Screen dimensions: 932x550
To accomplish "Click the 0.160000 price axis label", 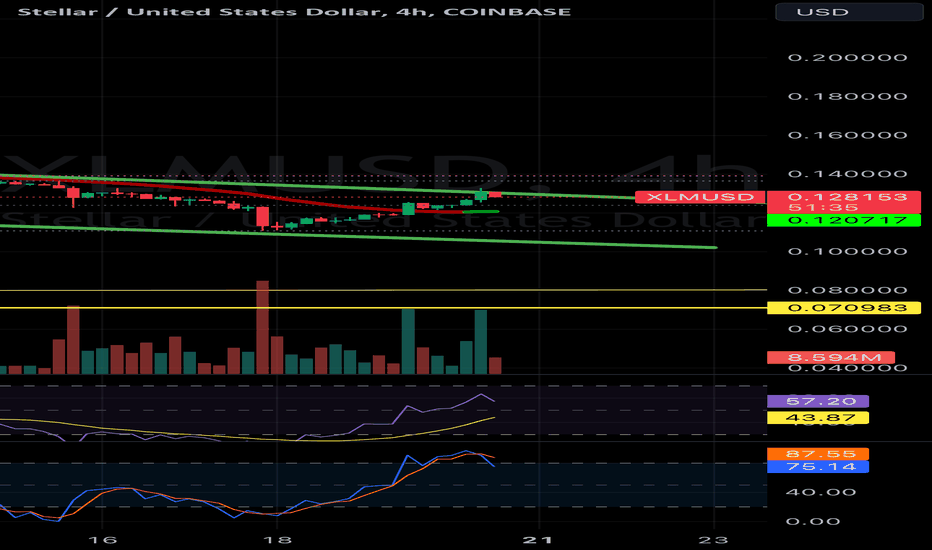I will [848, 135].
